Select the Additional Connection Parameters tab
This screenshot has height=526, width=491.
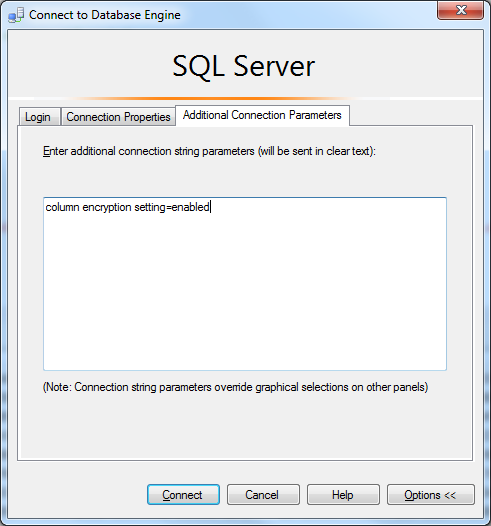click(x=262, y=115)
